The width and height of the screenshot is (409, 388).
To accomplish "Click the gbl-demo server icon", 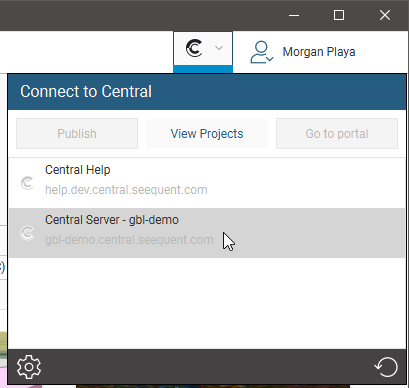I will click(27, 233).
